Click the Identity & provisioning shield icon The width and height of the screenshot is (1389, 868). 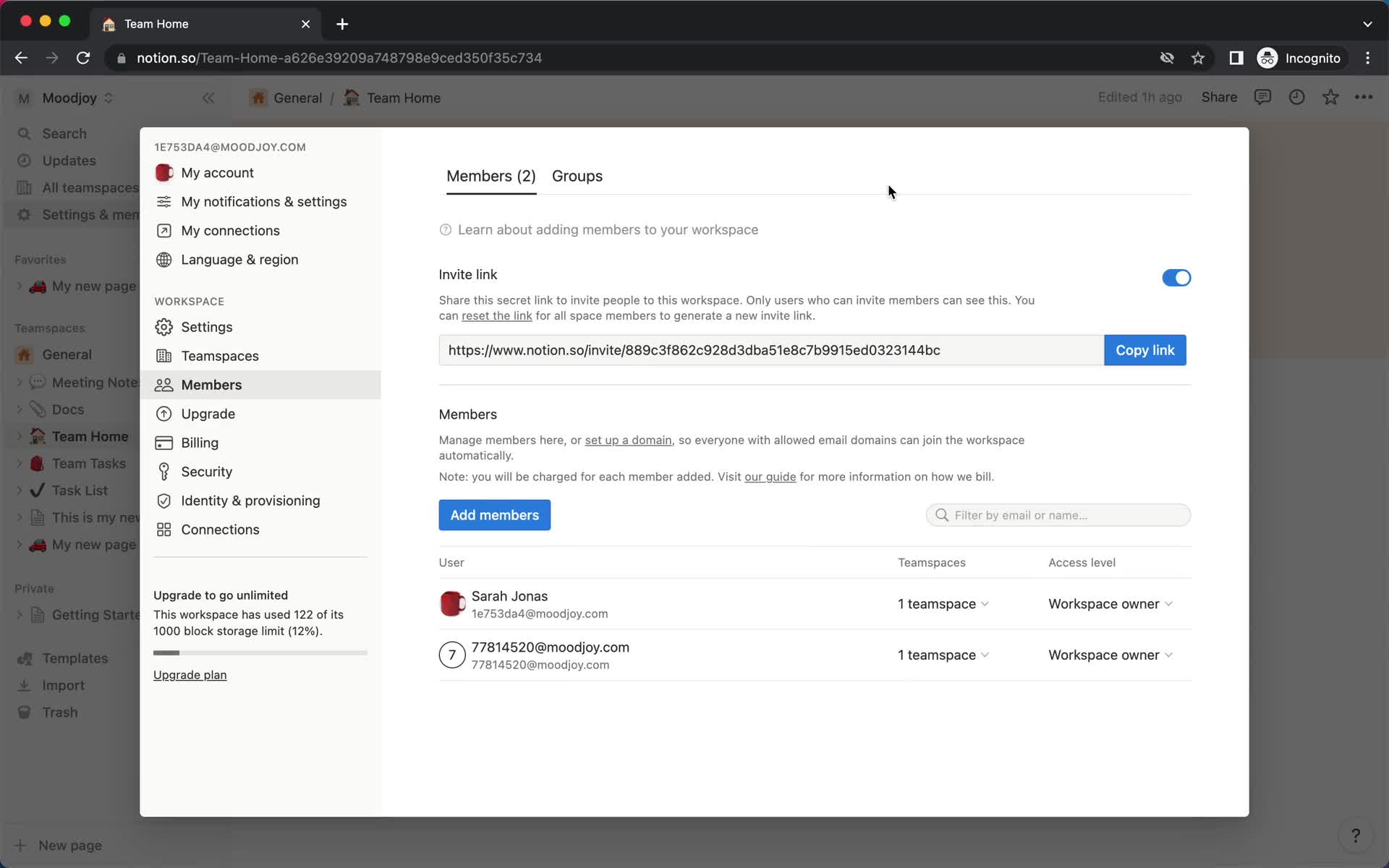pyautogui.click(x=164, y=501)
